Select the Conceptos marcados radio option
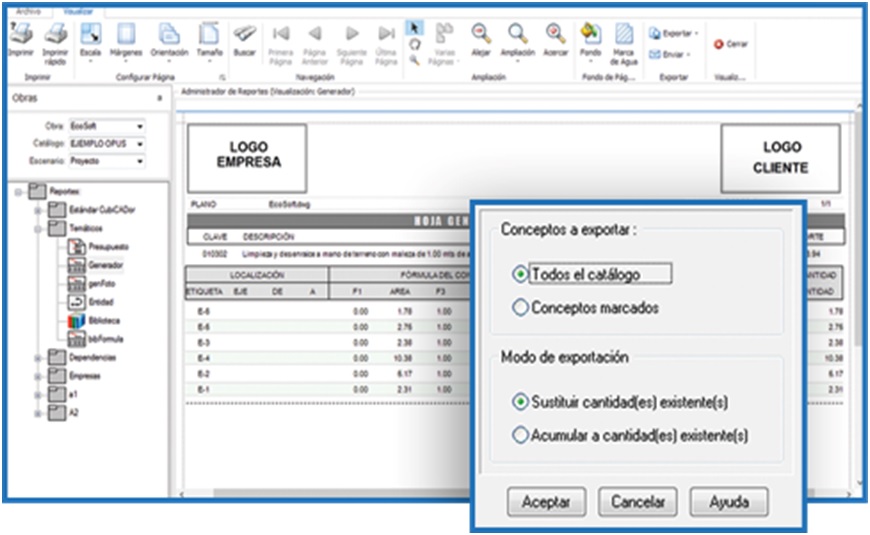This screenshot has width=870, height=535. coord(519,308)
